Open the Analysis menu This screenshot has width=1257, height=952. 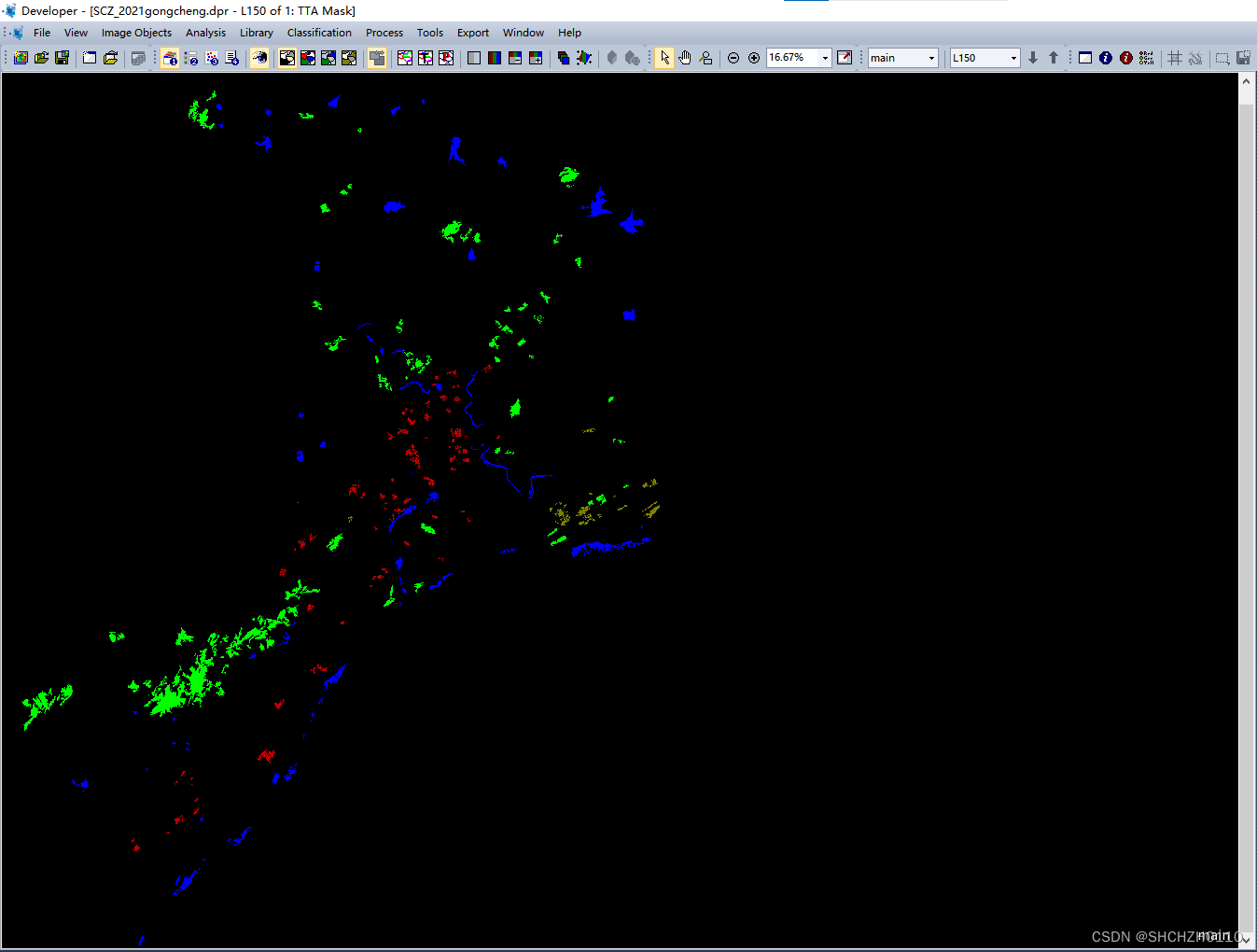coord(205,33)
